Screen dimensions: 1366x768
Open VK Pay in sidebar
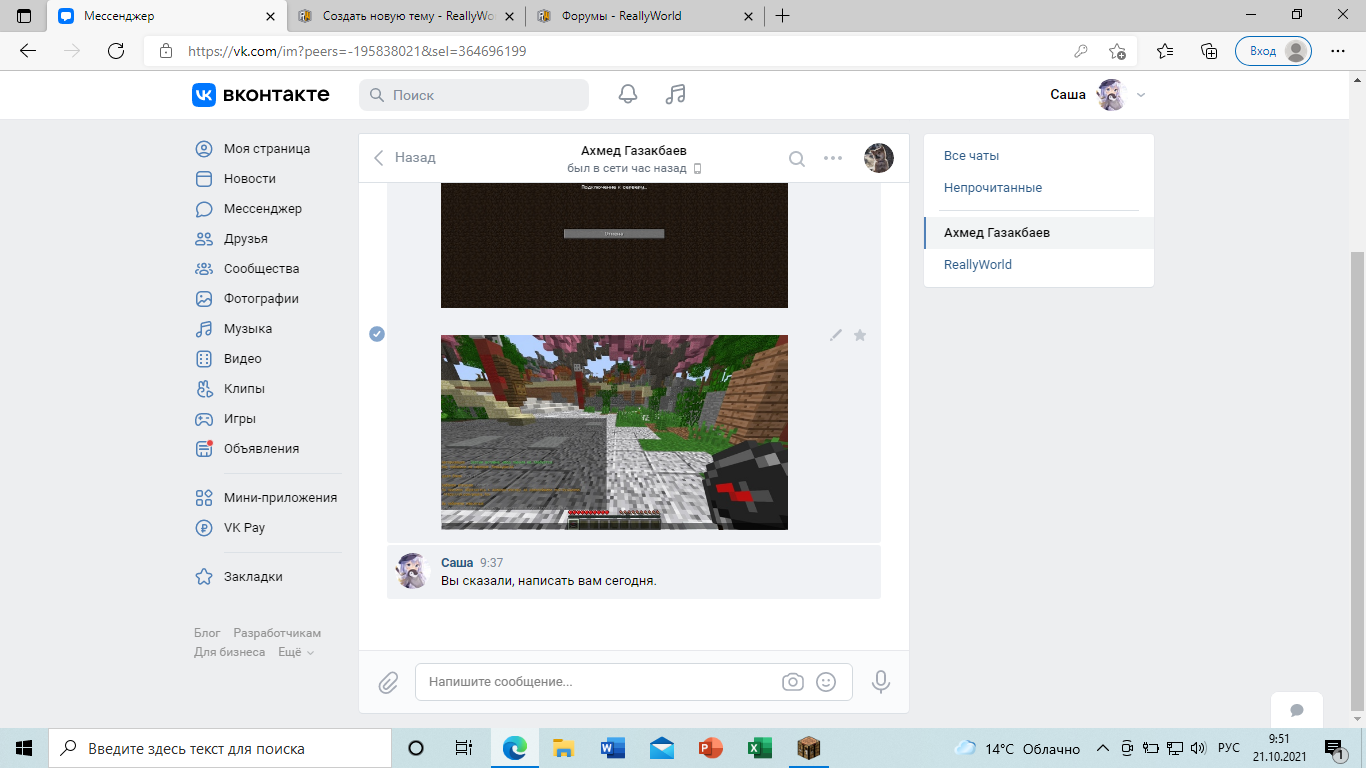click(230, 528)
